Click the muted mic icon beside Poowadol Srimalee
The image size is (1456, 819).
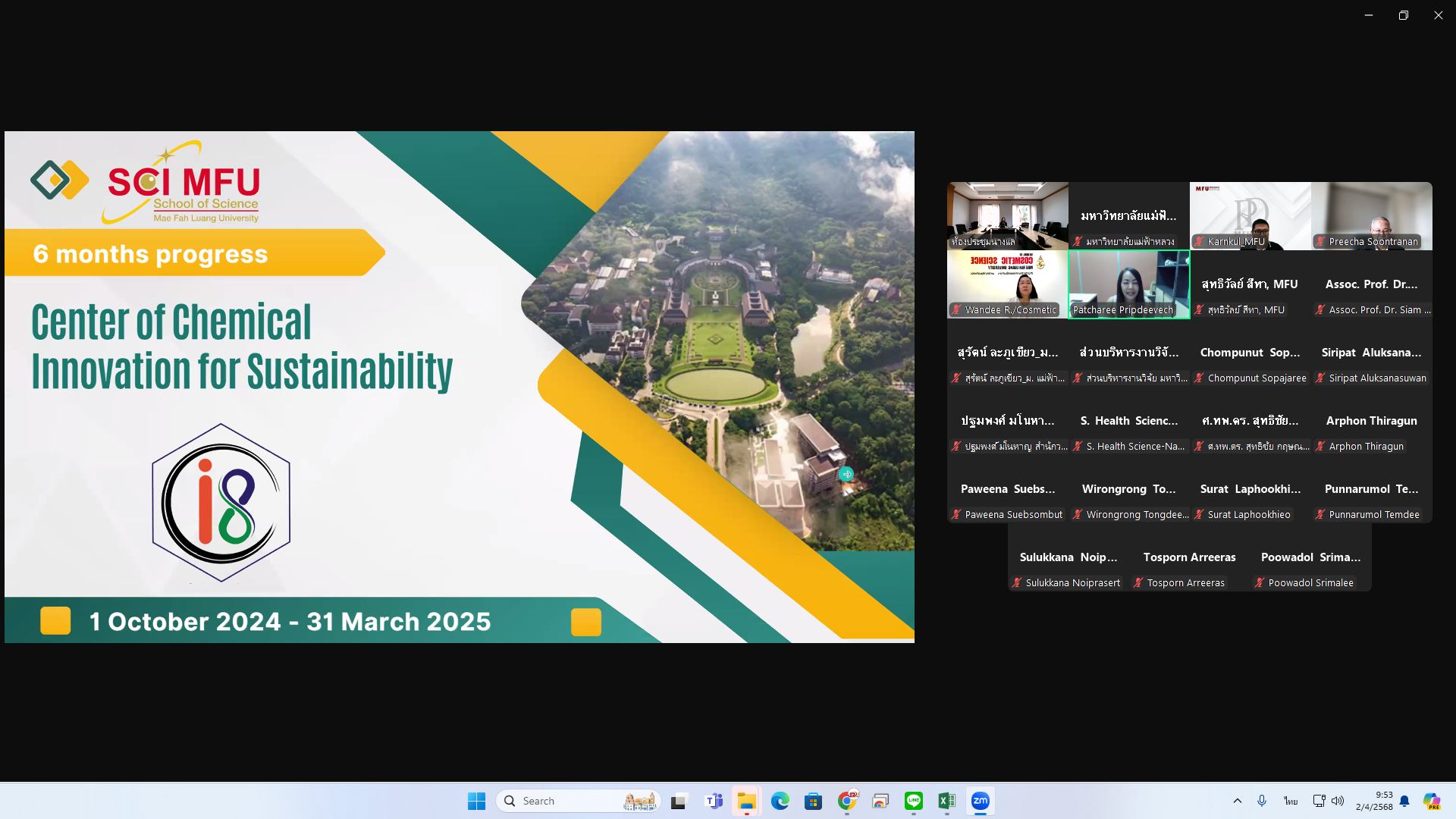(1260, 583)
